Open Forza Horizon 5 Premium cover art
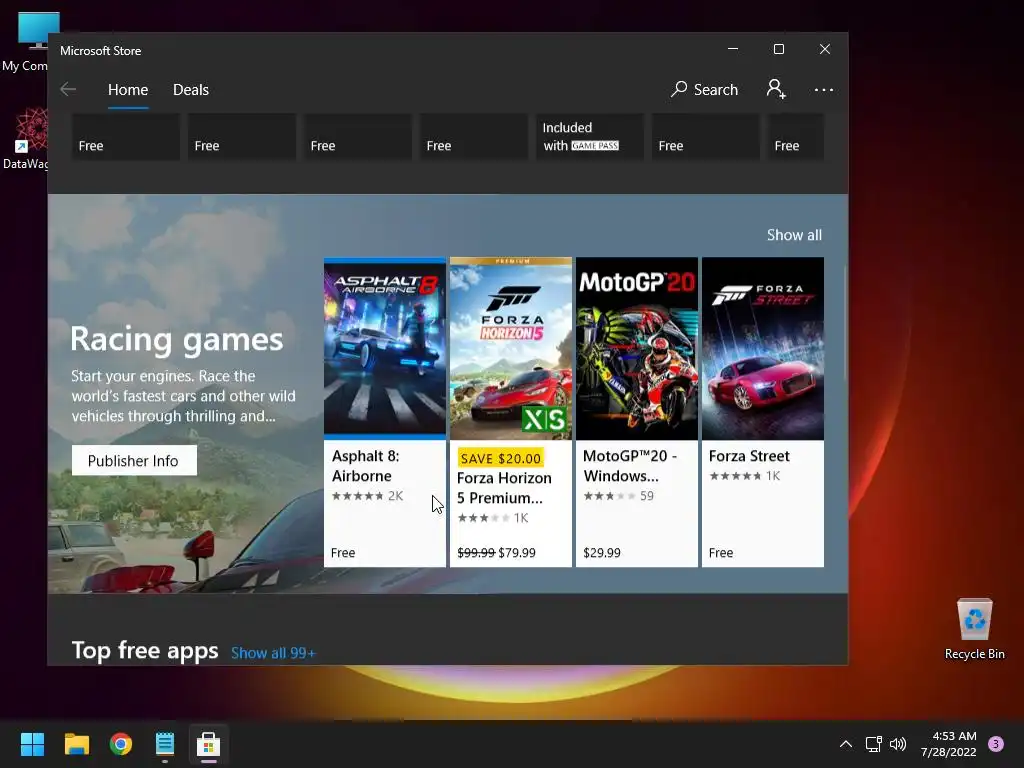This screenshot has width=1024, height=768. (511, 348)
